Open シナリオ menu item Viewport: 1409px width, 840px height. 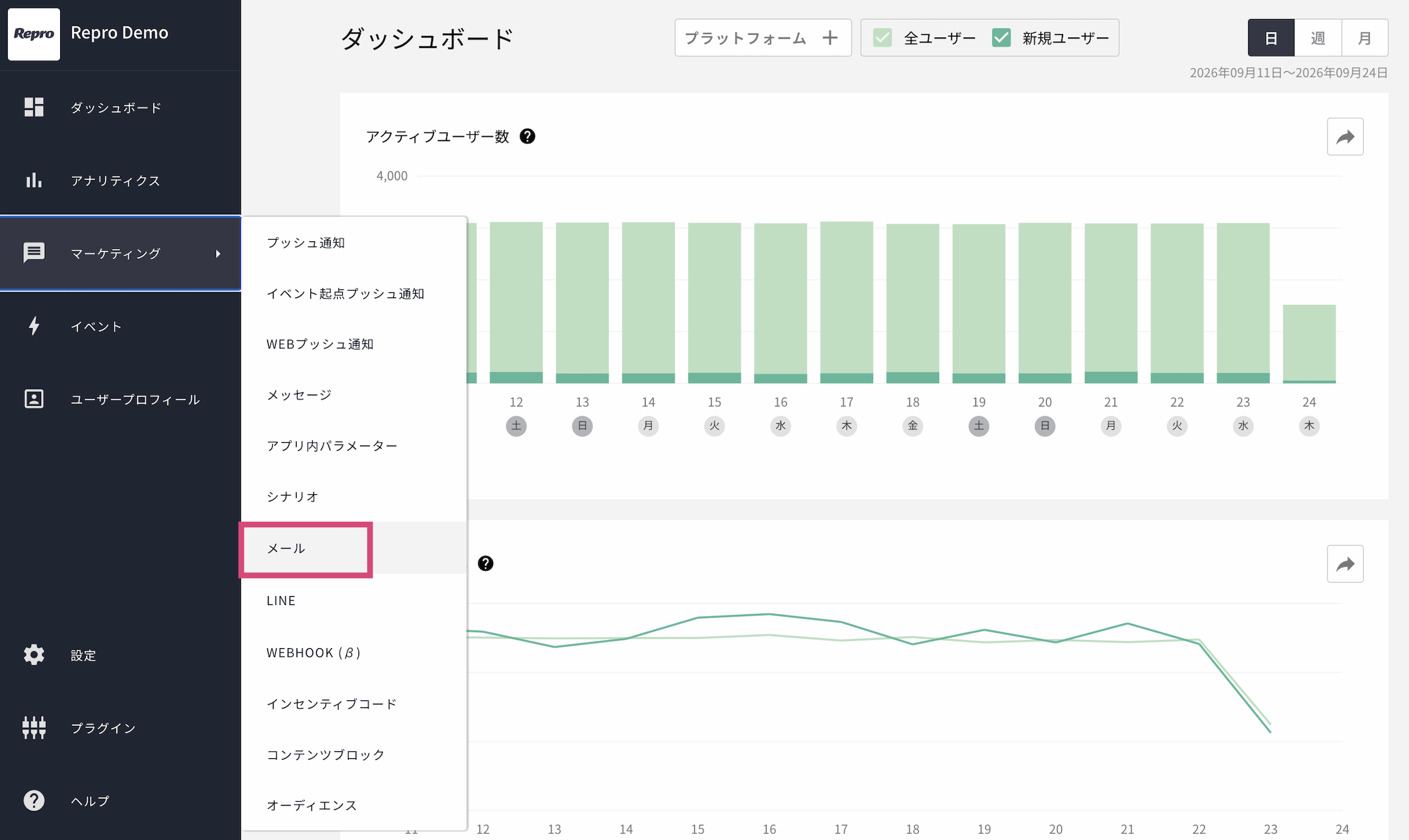click(x=354, y=497)
